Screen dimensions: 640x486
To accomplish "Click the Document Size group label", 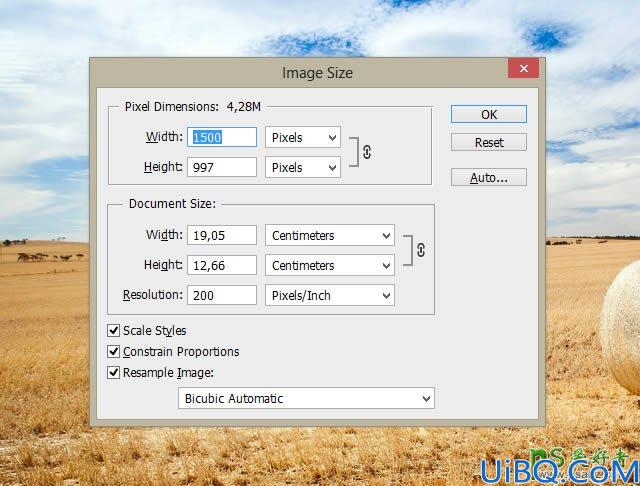I will coord(172,204).
